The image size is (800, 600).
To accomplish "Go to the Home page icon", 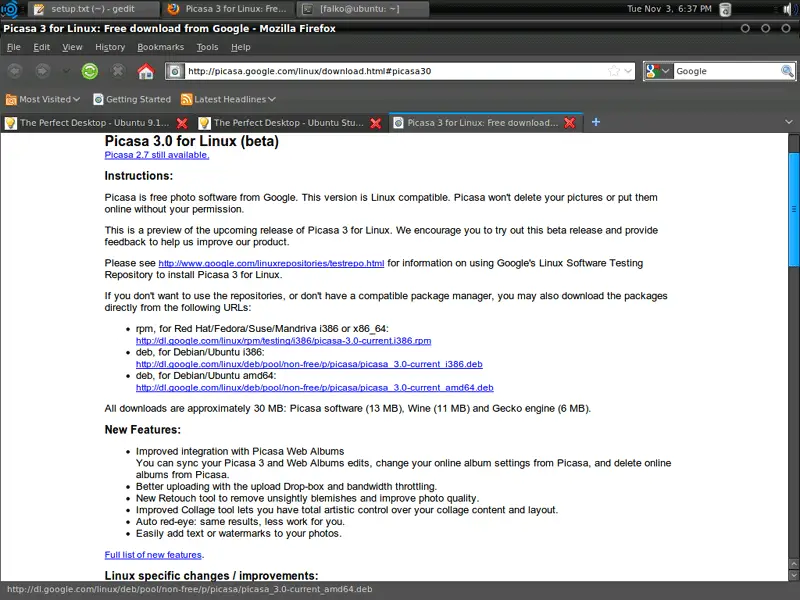I will [x=146, y=71].
